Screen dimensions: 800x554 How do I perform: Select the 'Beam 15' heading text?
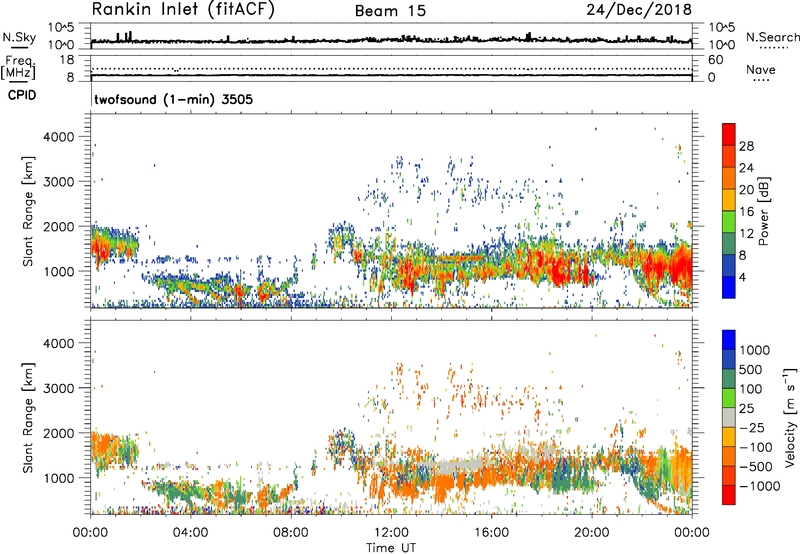(390, 11)
